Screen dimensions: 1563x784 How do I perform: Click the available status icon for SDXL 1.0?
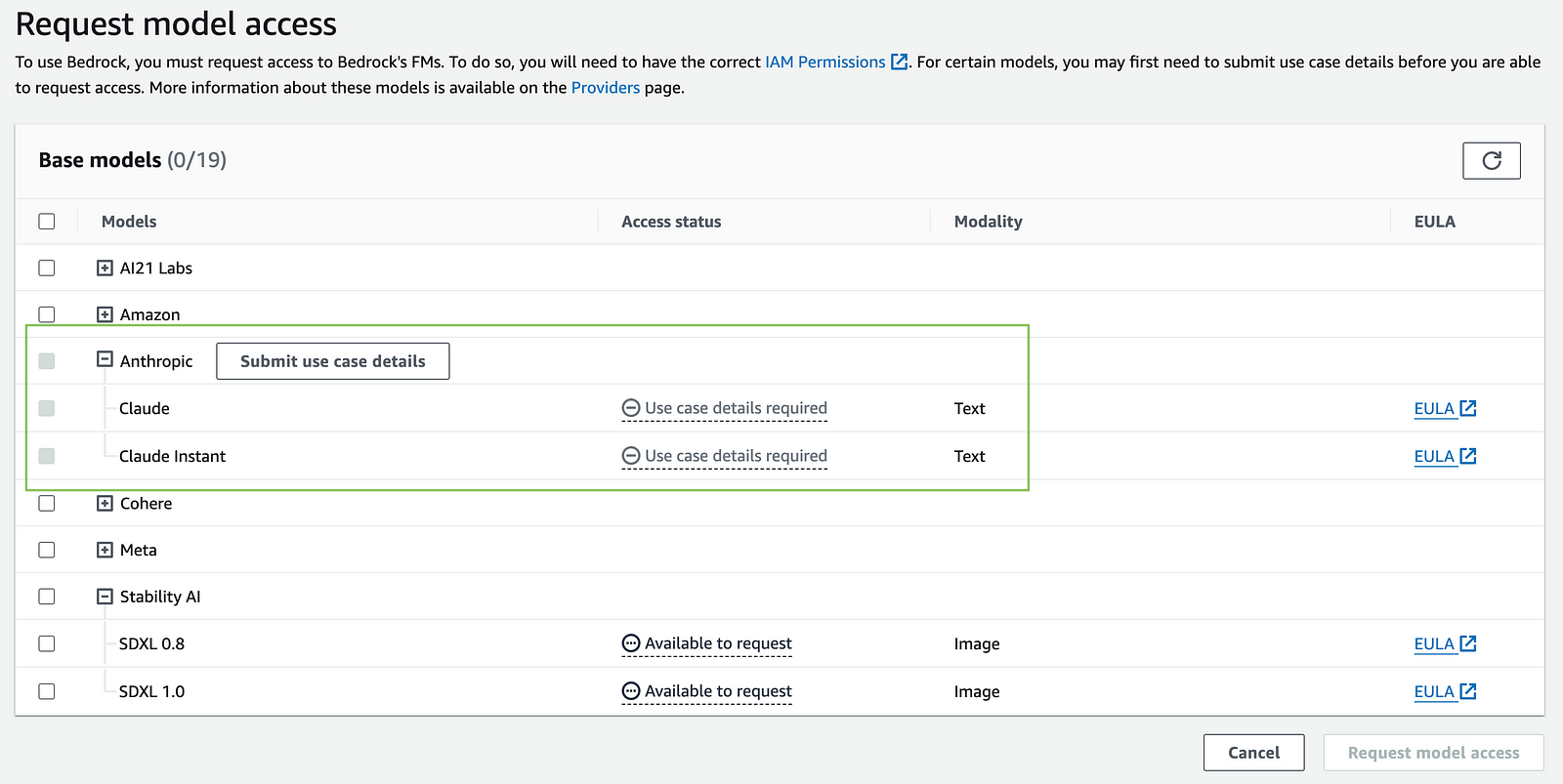click(x=631, y=691)
